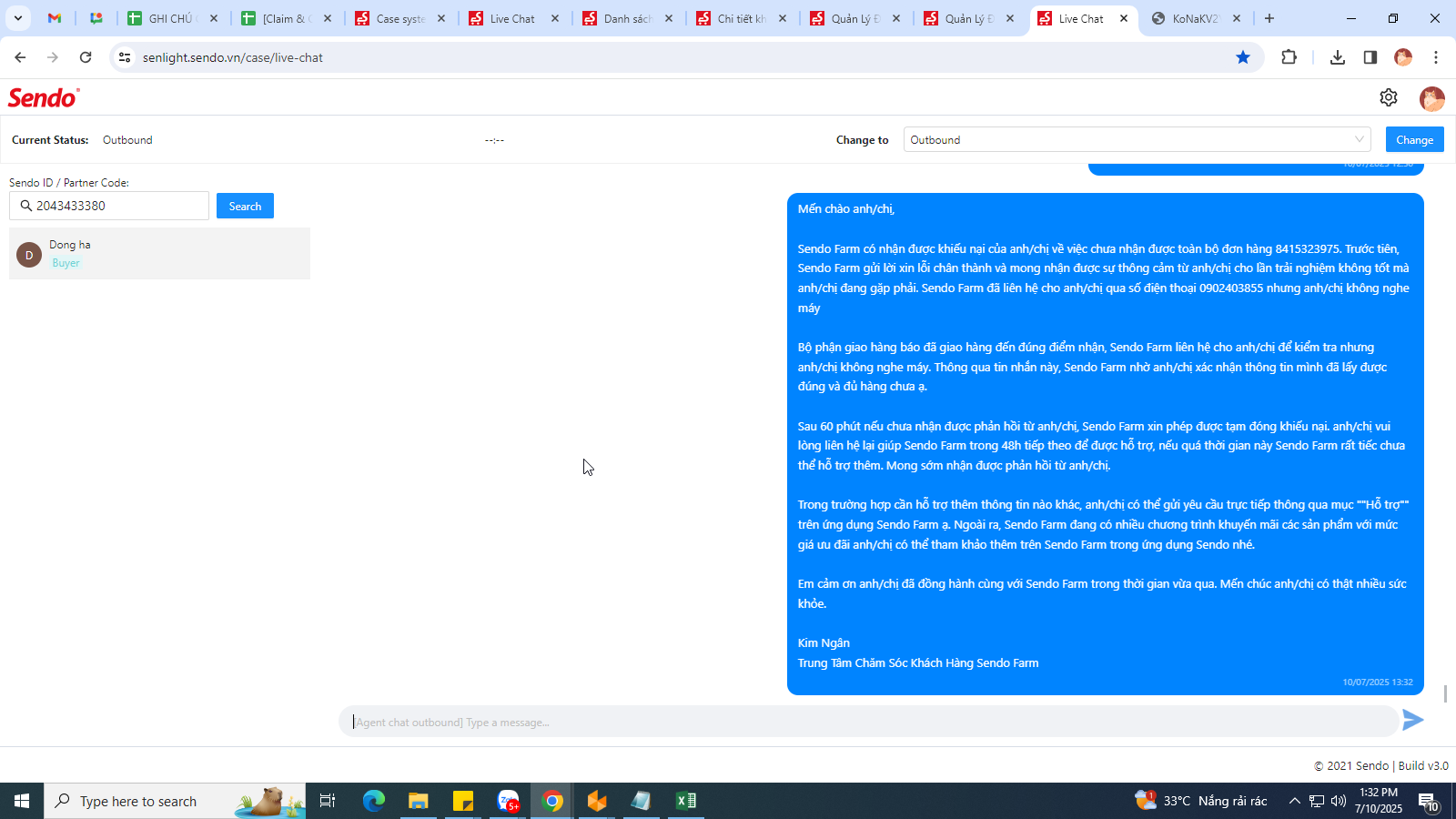The image size is (1456, 819).
Task: Bookmark this page with the star icon
Action: tap(1242, 57)
